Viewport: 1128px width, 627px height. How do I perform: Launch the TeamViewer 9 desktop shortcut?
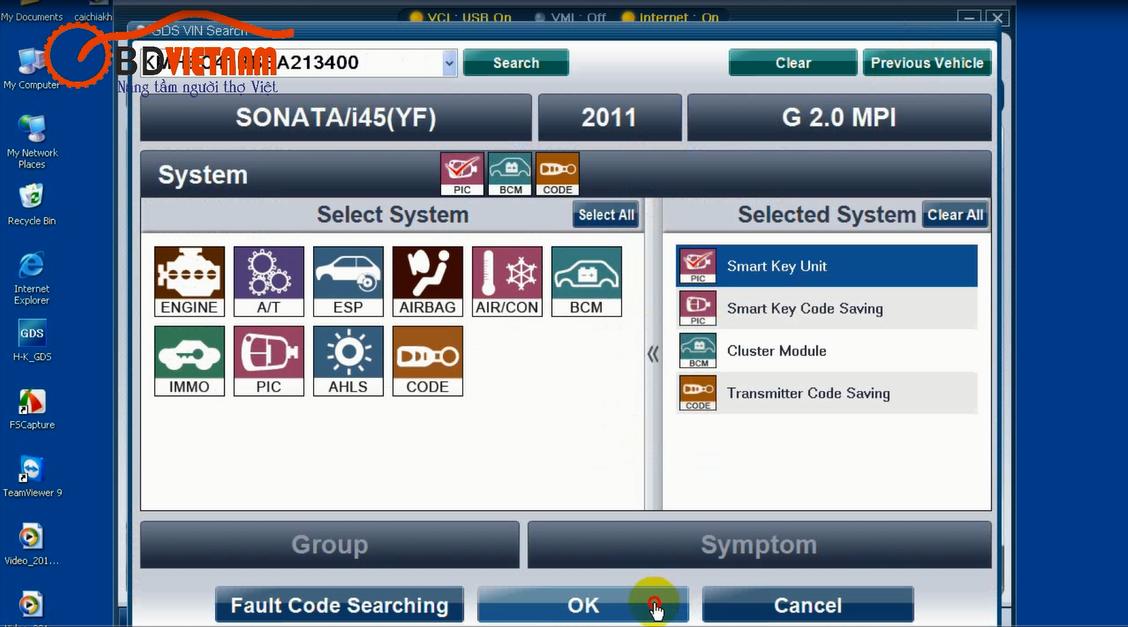pyautogui.click(x=32, y=477)
